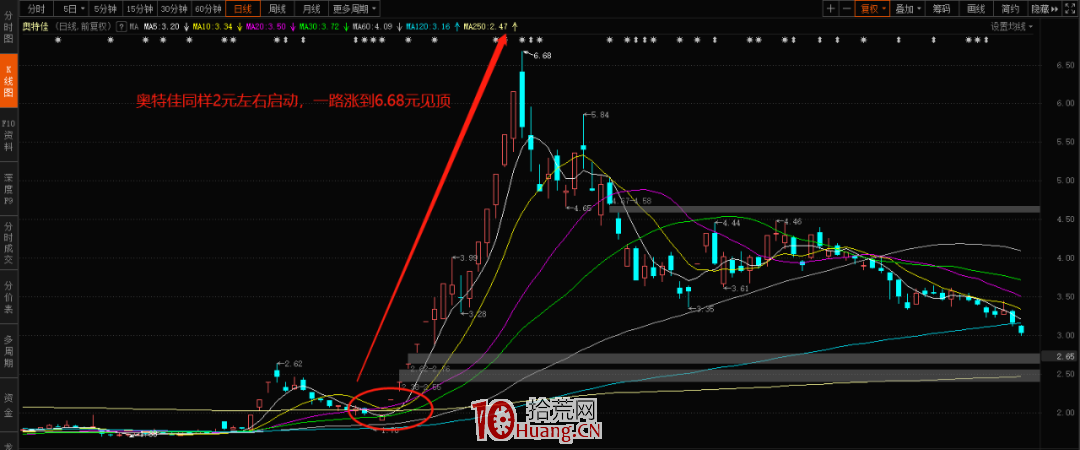Viewport: 1080px width, 450px height.
Task: Click the 奥特佳 stock name label
Action: [x=34, y=27]
